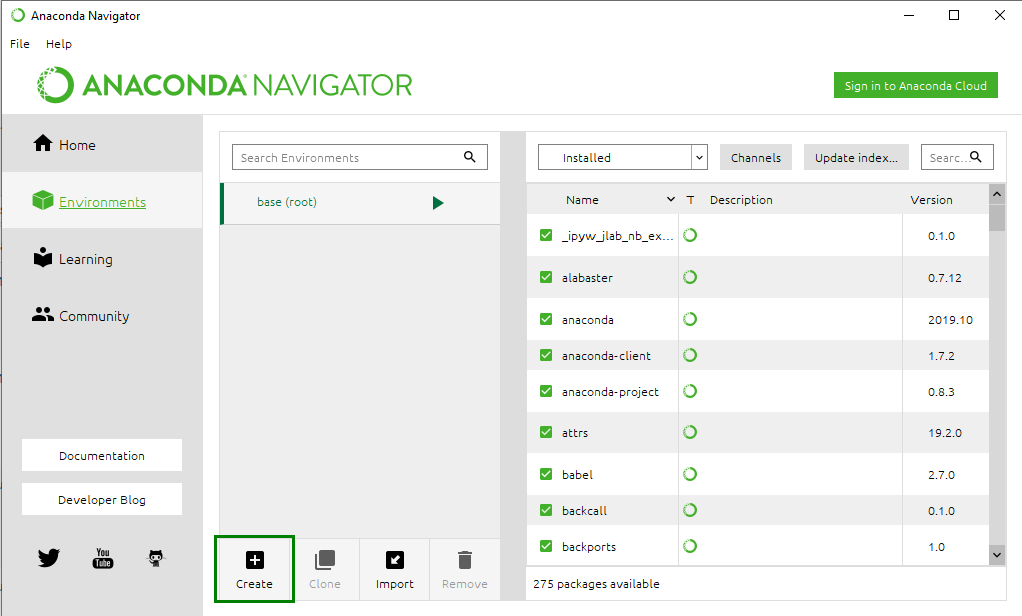Click the Description column header
The image size is (1022, 616).
(x=741, y=199)
